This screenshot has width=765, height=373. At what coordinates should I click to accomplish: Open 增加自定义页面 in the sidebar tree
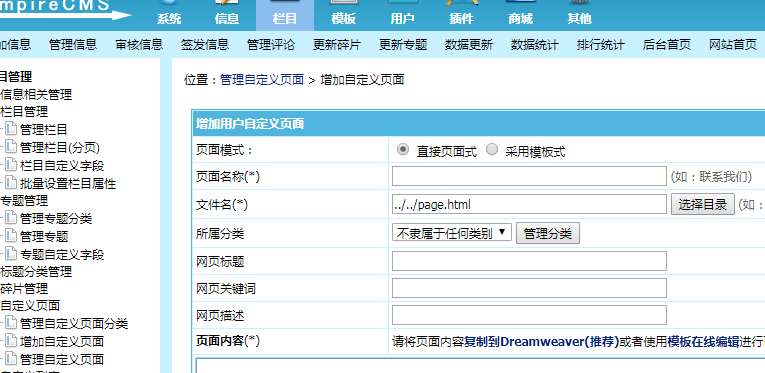[x=62, y=341]
